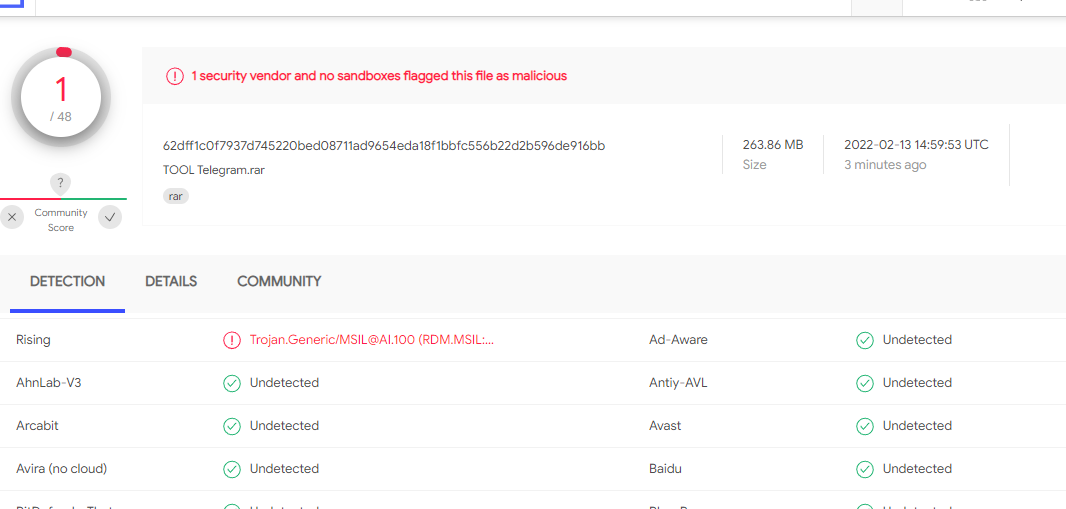Click the green check icon for Ad-Aware
Screen dimensions: 1066x509
[x=865, y=340]
